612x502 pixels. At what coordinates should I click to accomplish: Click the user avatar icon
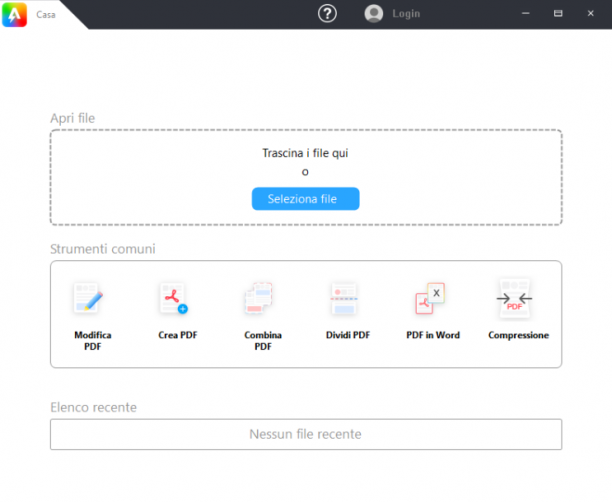(x=374, y=14)
